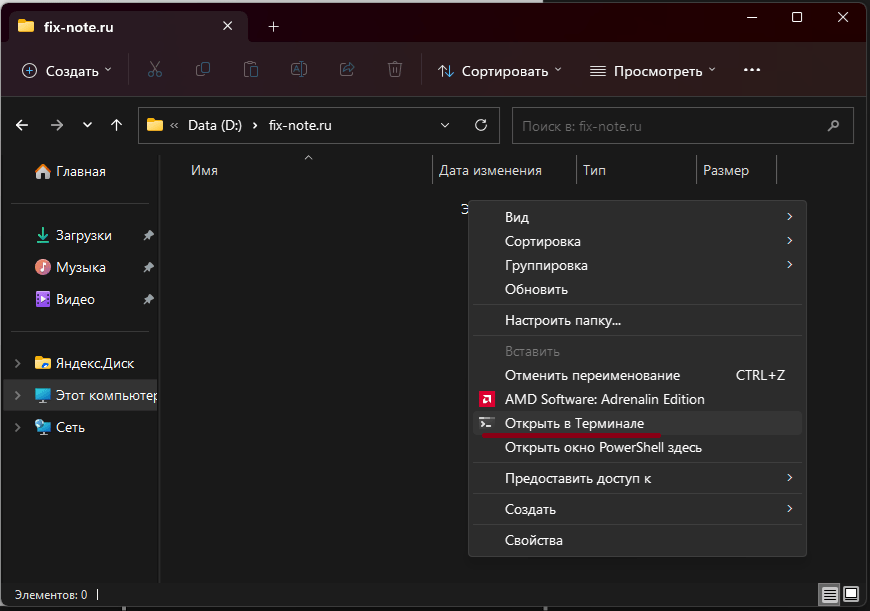The height and width of the screenshot is (611, 870).
Task: Open recent locations dropdown arrow
Action: click(x=87, y=125)
